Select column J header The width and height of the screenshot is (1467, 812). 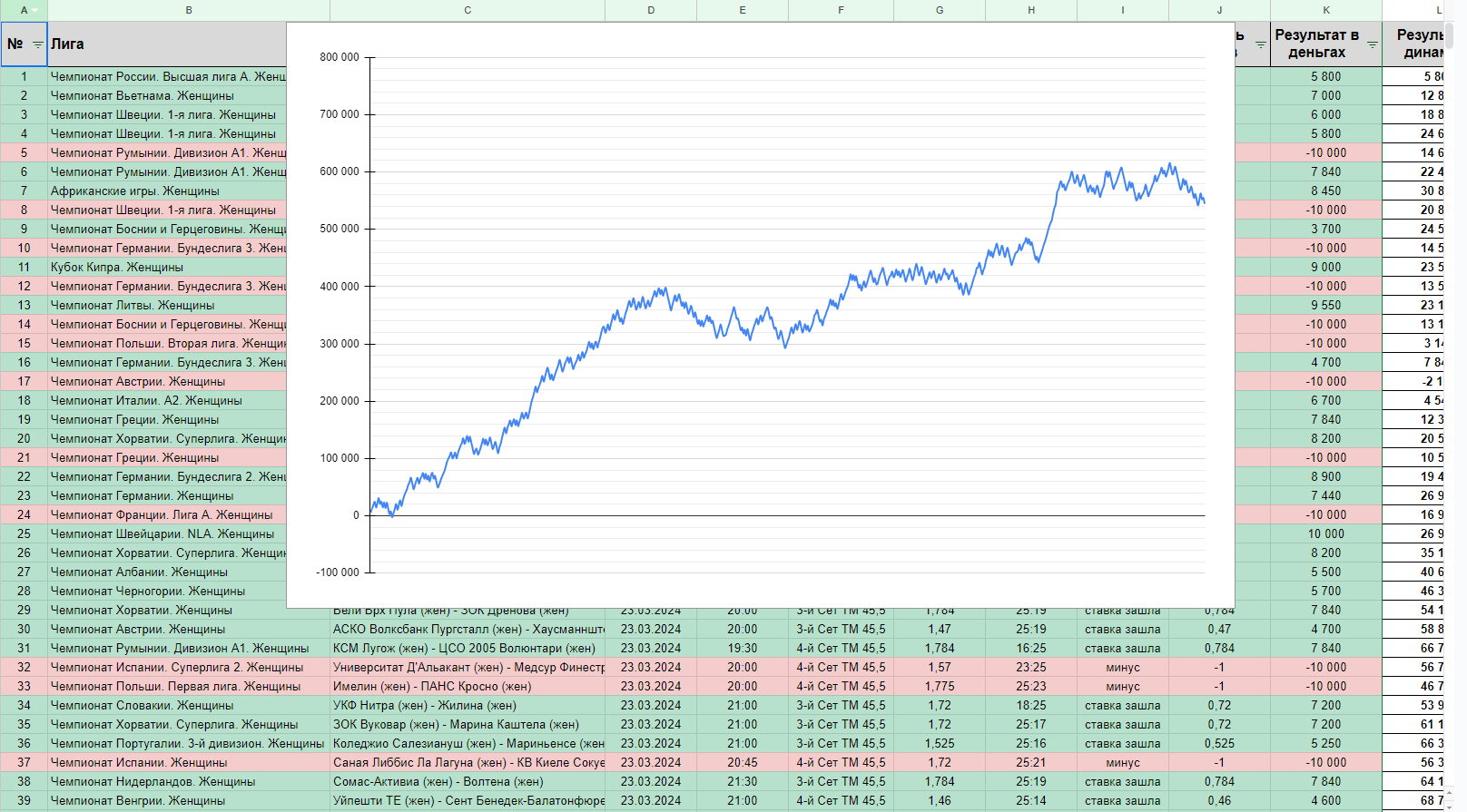point(1219,10)
